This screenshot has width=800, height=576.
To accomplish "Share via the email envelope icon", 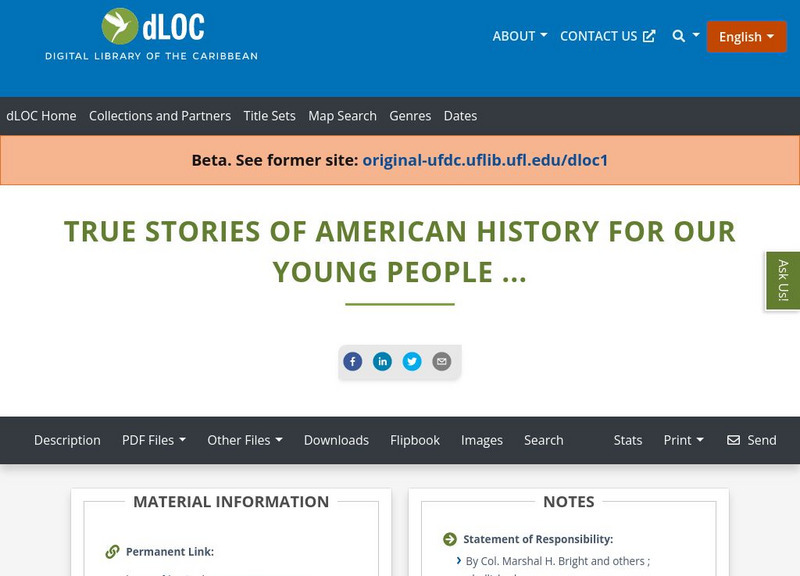I will [x=441, y=361].
